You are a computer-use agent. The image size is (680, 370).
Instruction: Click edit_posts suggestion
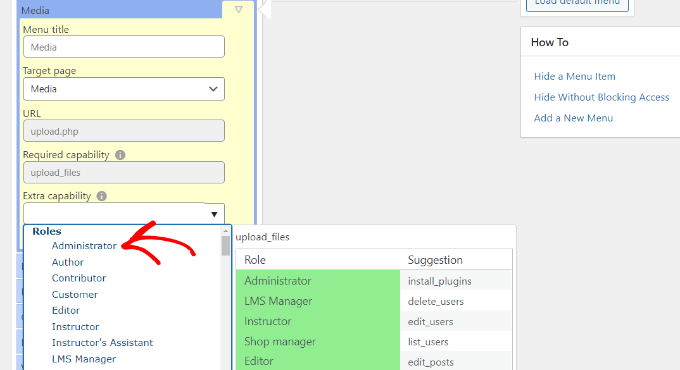(431, 362)
